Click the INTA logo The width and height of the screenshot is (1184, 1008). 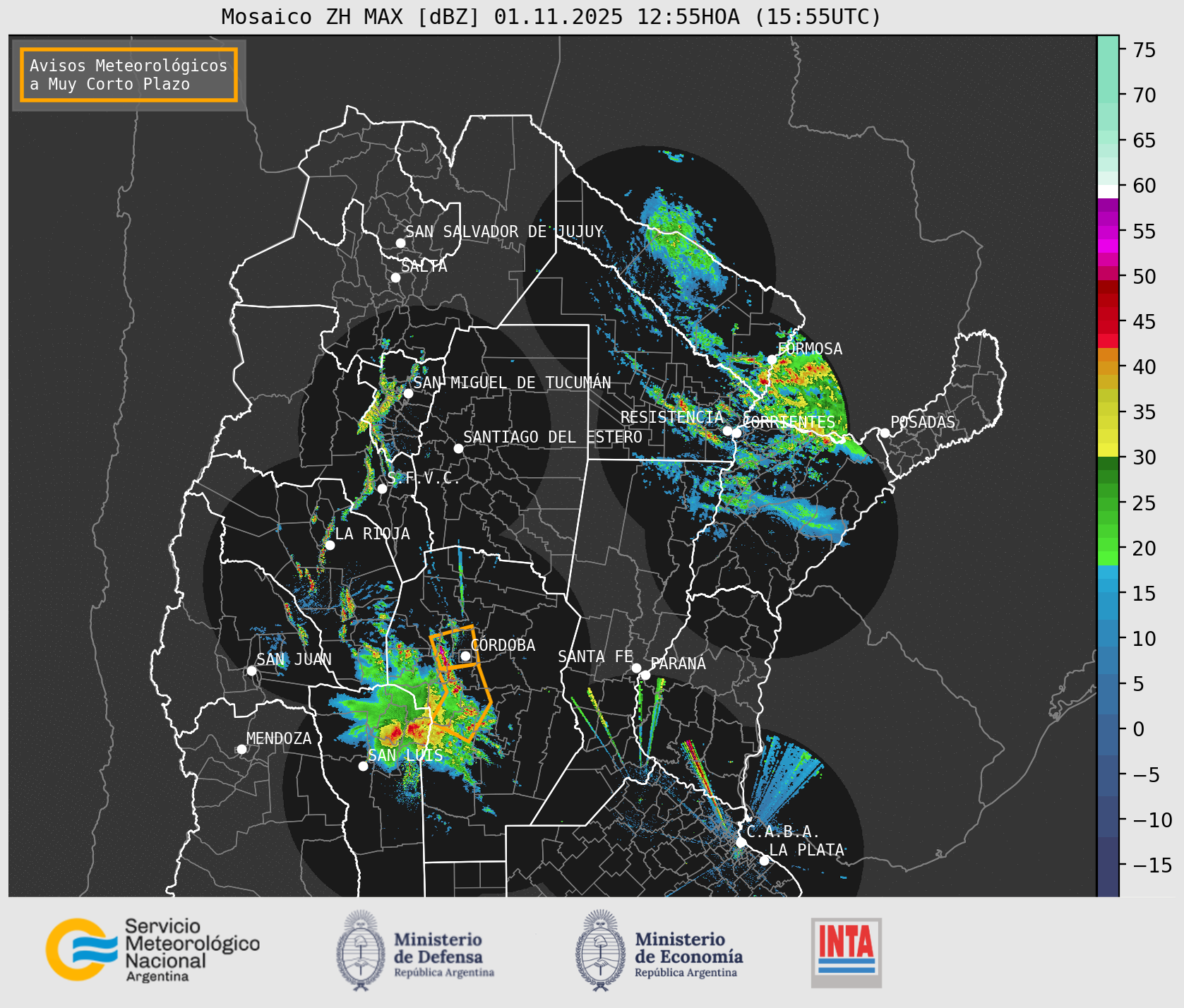[847, 952]
